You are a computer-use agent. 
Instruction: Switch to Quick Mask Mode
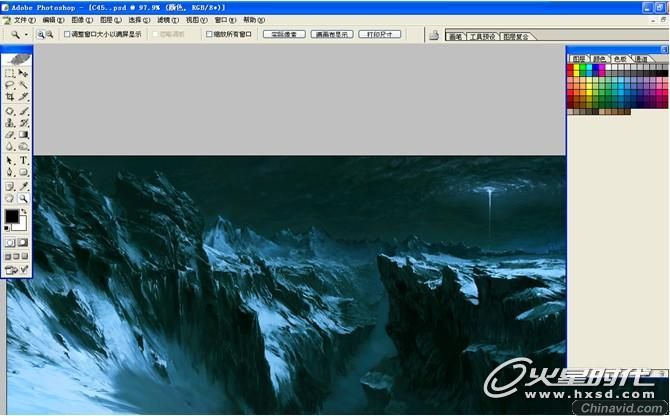coord(23,243)
